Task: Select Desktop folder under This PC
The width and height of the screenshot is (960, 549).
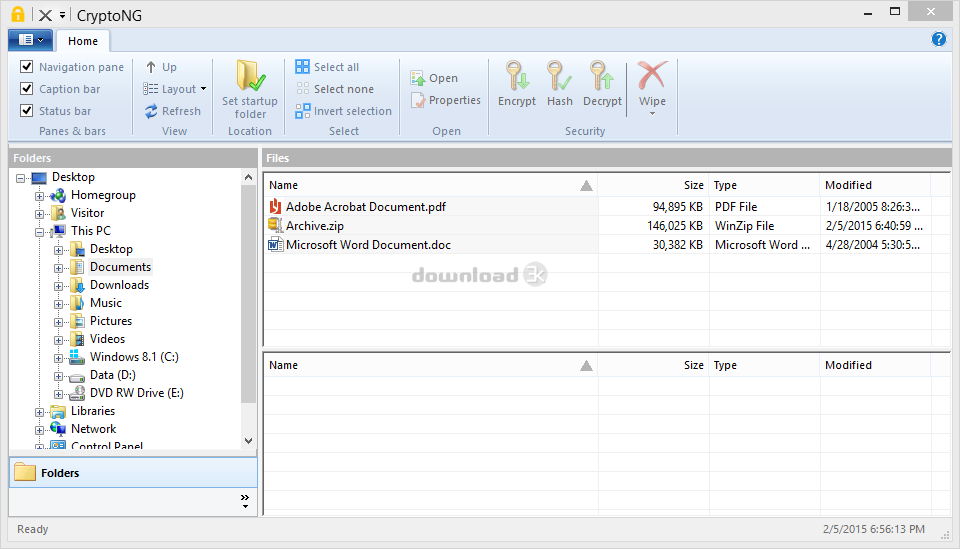Action: (x=111, y=249)
